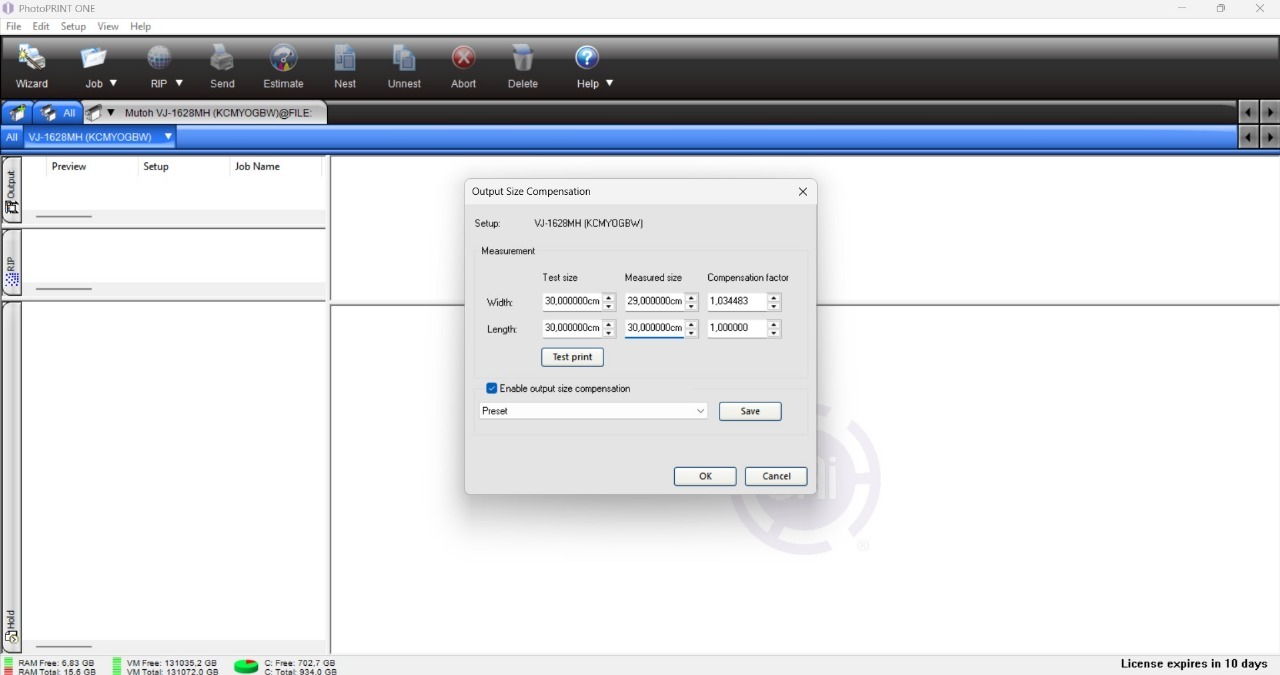Open the Preset combo box
This screenshot has height=675, width=1280.
593,411
